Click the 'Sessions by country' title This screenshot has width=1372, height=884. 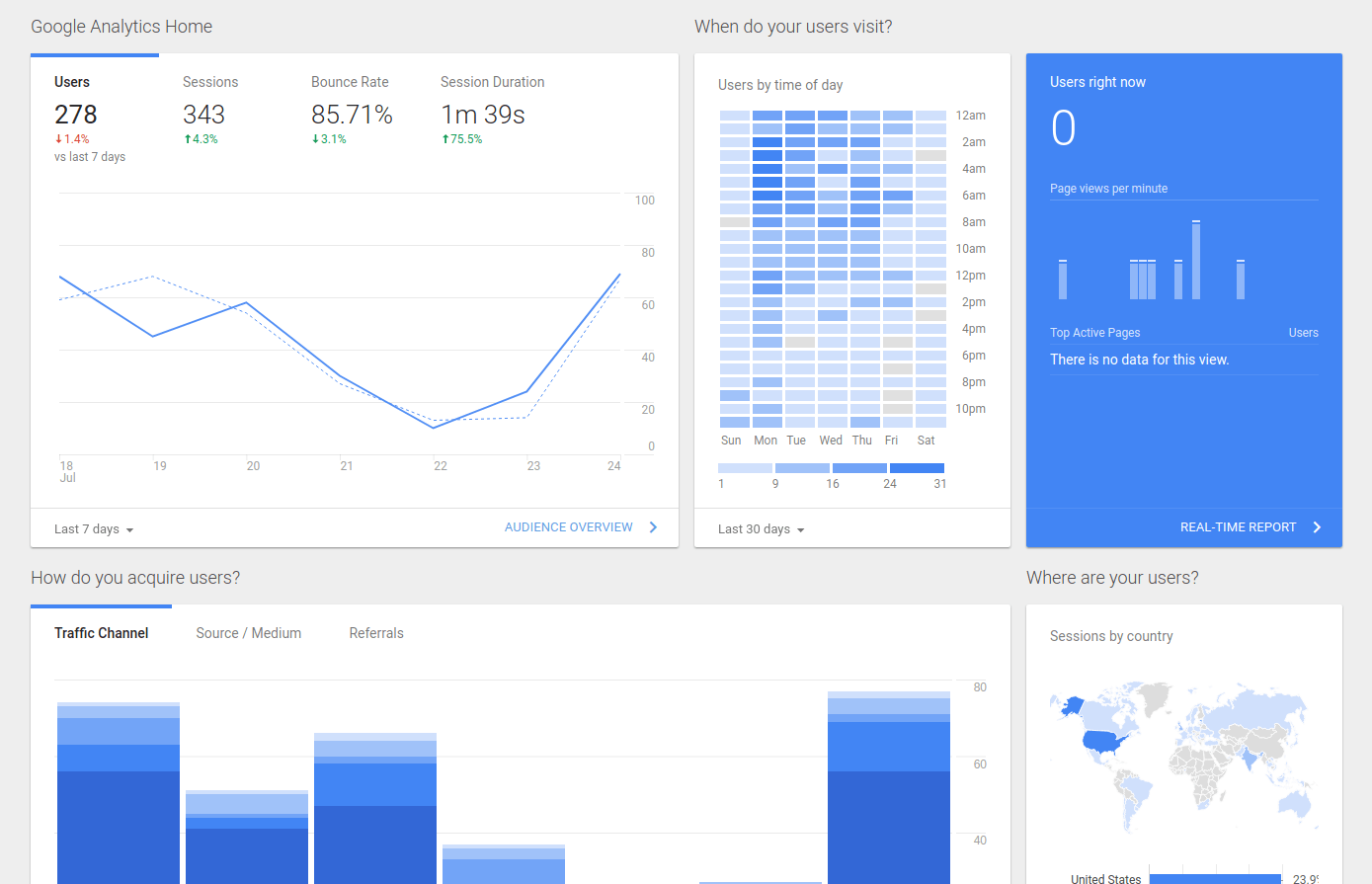(x=1111, y=636)
